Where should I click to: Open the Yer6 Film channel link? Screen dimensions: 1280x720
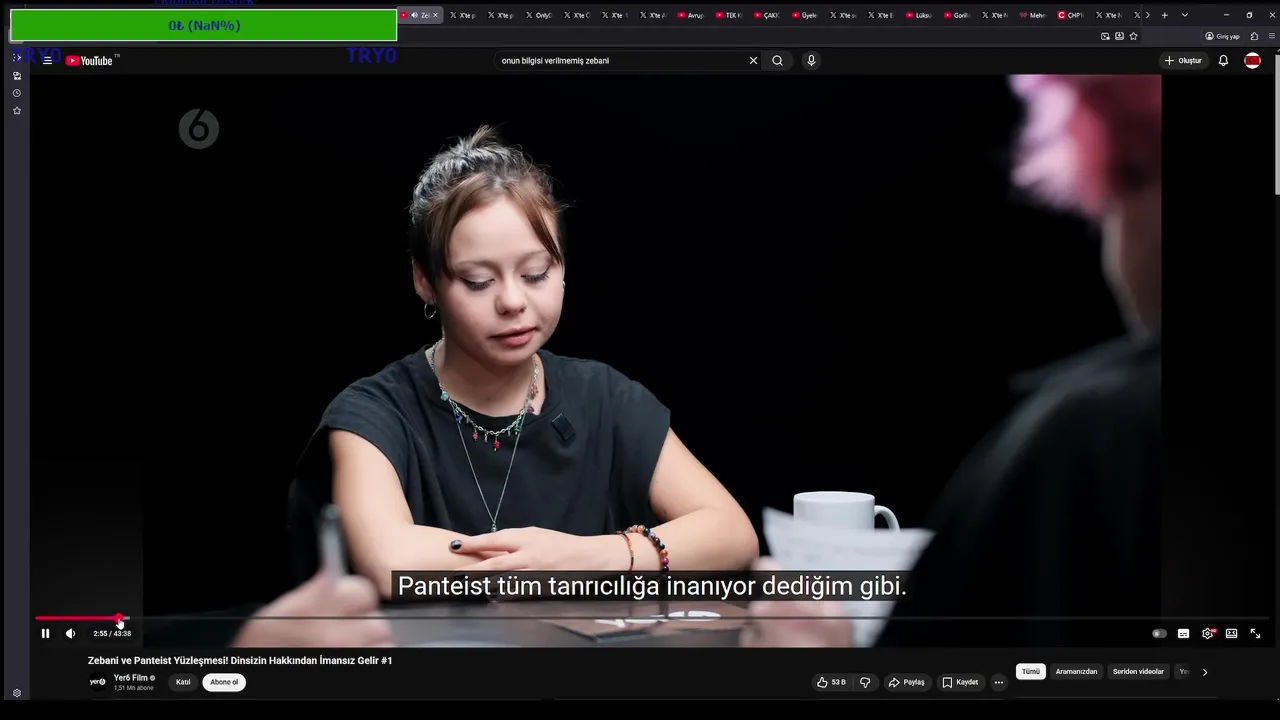pyautogui.click(x=130, y=678)
